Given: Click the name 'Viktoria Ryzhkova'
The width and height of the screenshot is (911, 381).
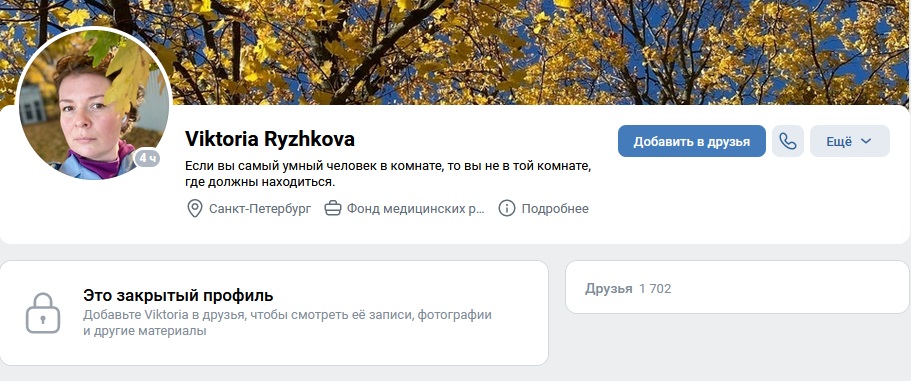Looking at the screenshot, I should coord(270,139).
